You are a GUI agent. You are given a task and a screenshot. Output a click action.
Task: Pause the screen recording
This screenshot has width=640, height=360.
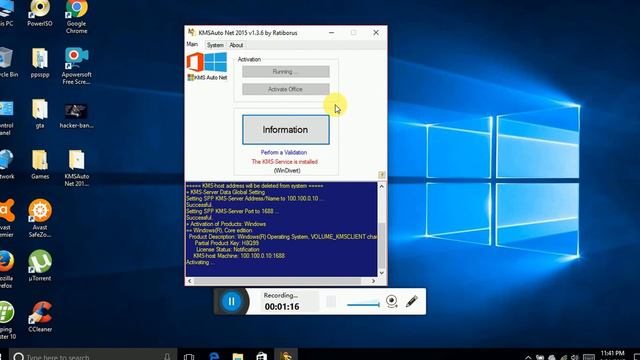(x=231, y=302)
